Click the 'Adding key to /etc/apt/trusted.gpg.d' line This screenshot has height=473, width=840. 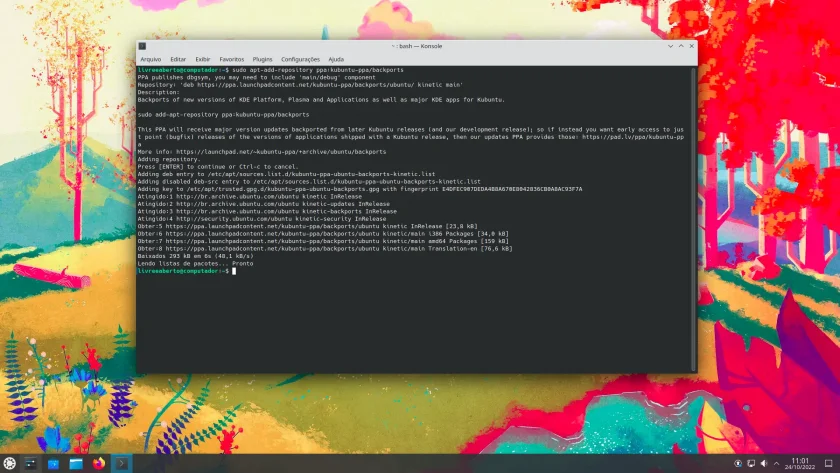point(360,189)
